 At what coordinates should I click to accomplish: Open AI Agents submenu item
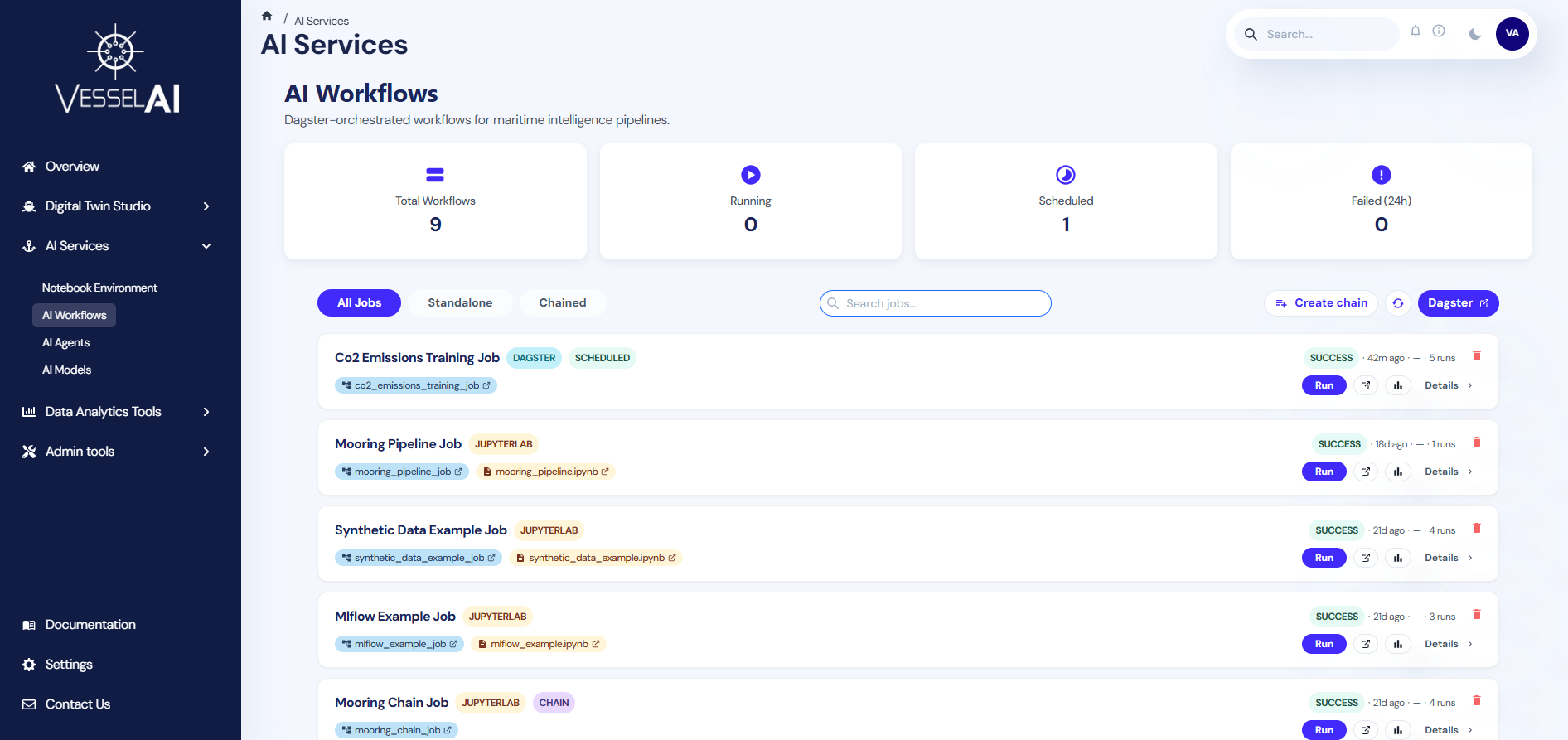(66, 343)
